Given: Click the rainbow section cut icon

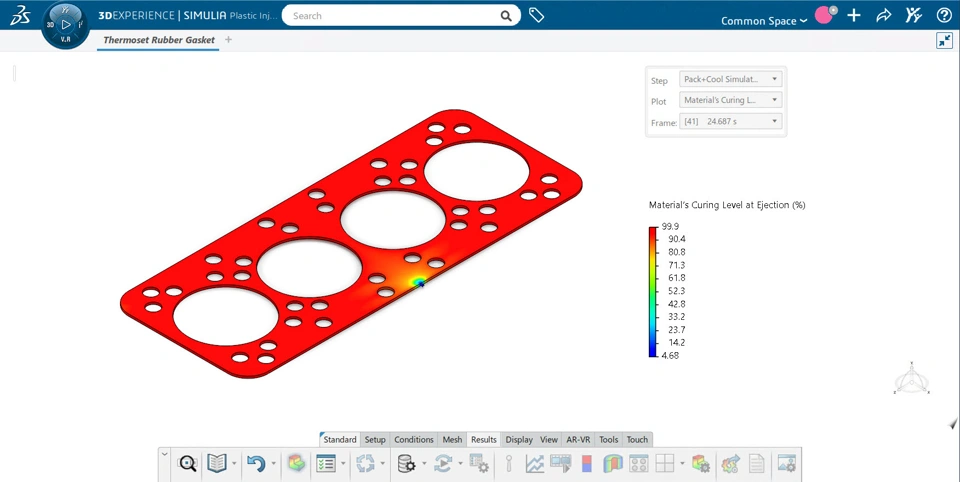Looking at the screenshot, I should [x=613, y=464].
